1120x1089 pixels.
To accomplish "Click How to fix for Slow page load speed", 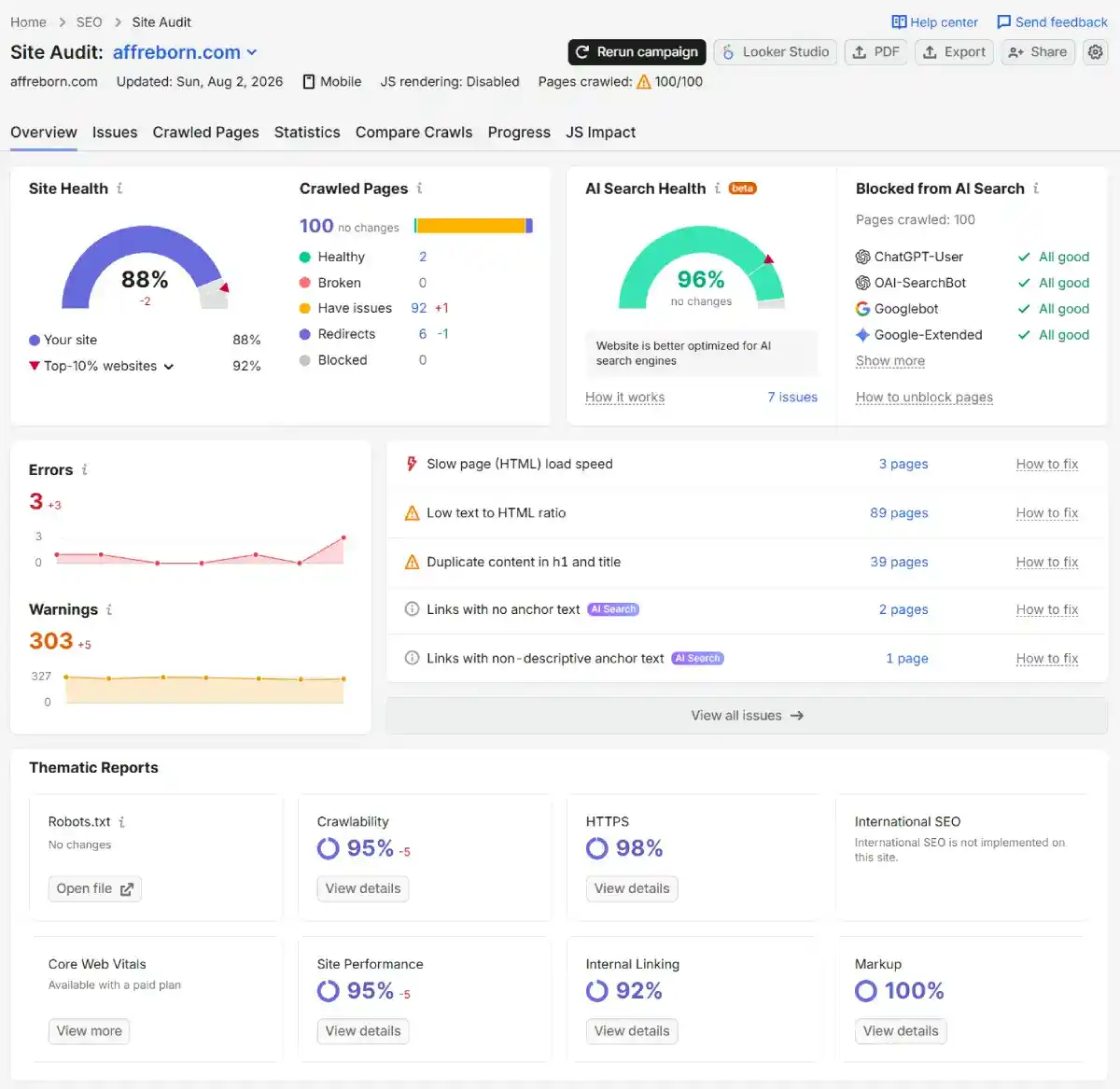I will 1047,464.
